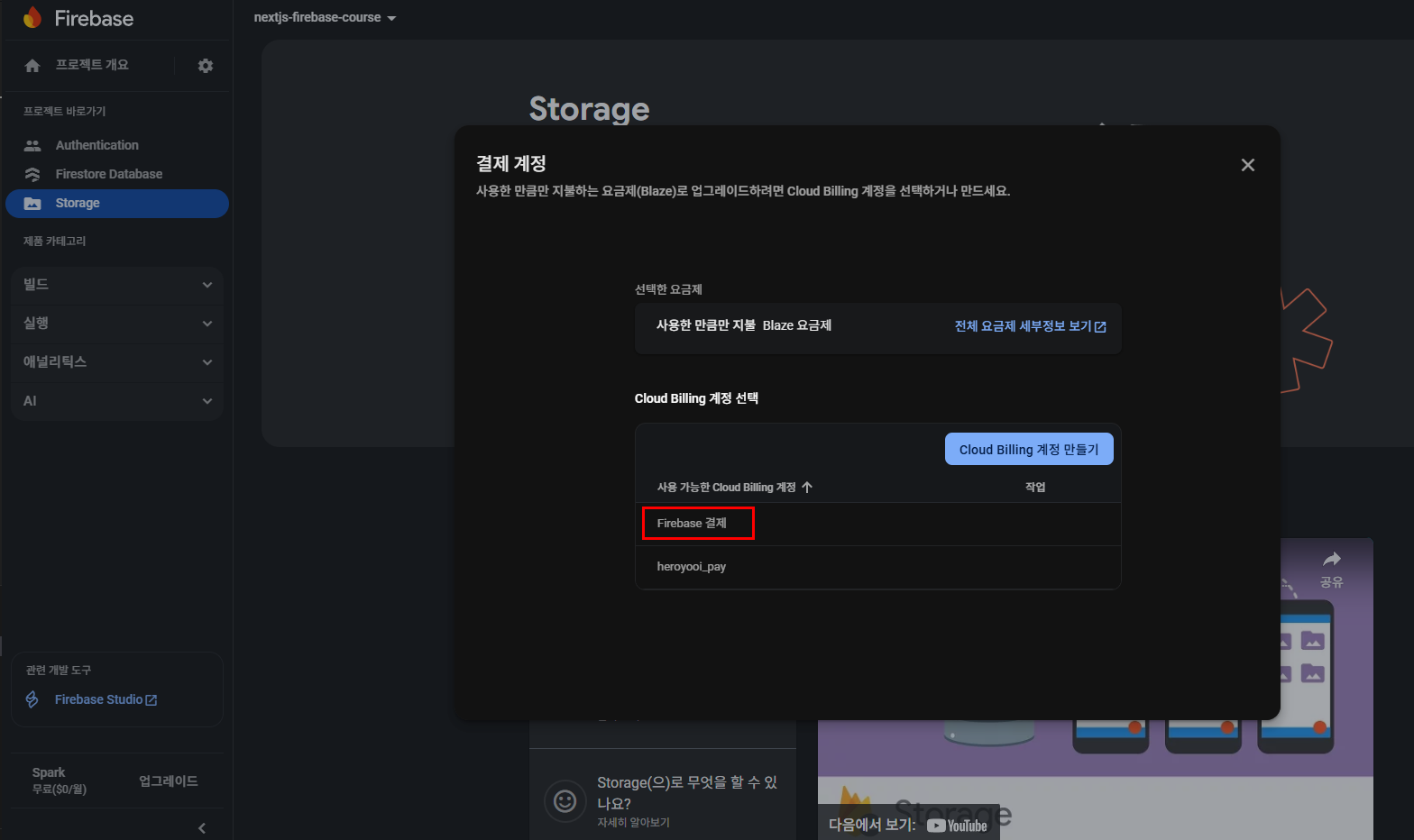Click the Storage page heading
This screenshot has height=840, width=1414.
click(x=589, y=109)
